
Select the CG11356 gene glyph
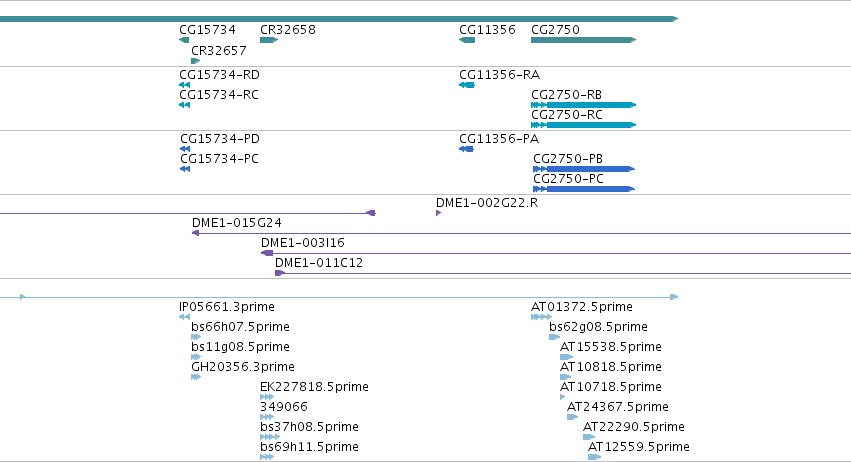coord(467,40)
